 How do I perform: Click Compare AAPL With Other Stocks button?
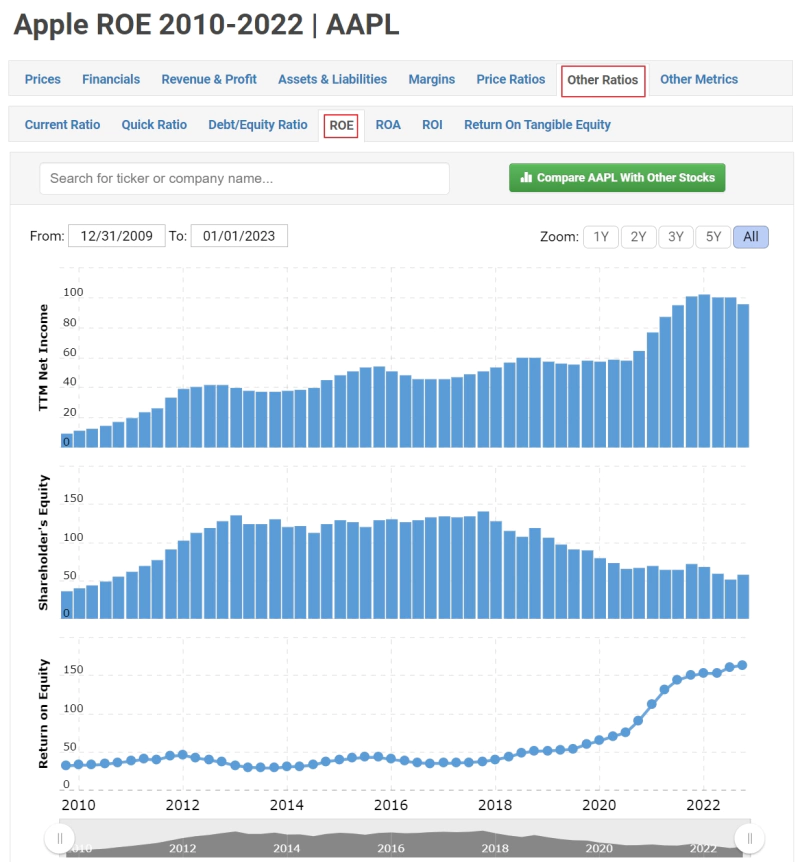point(617,178)
